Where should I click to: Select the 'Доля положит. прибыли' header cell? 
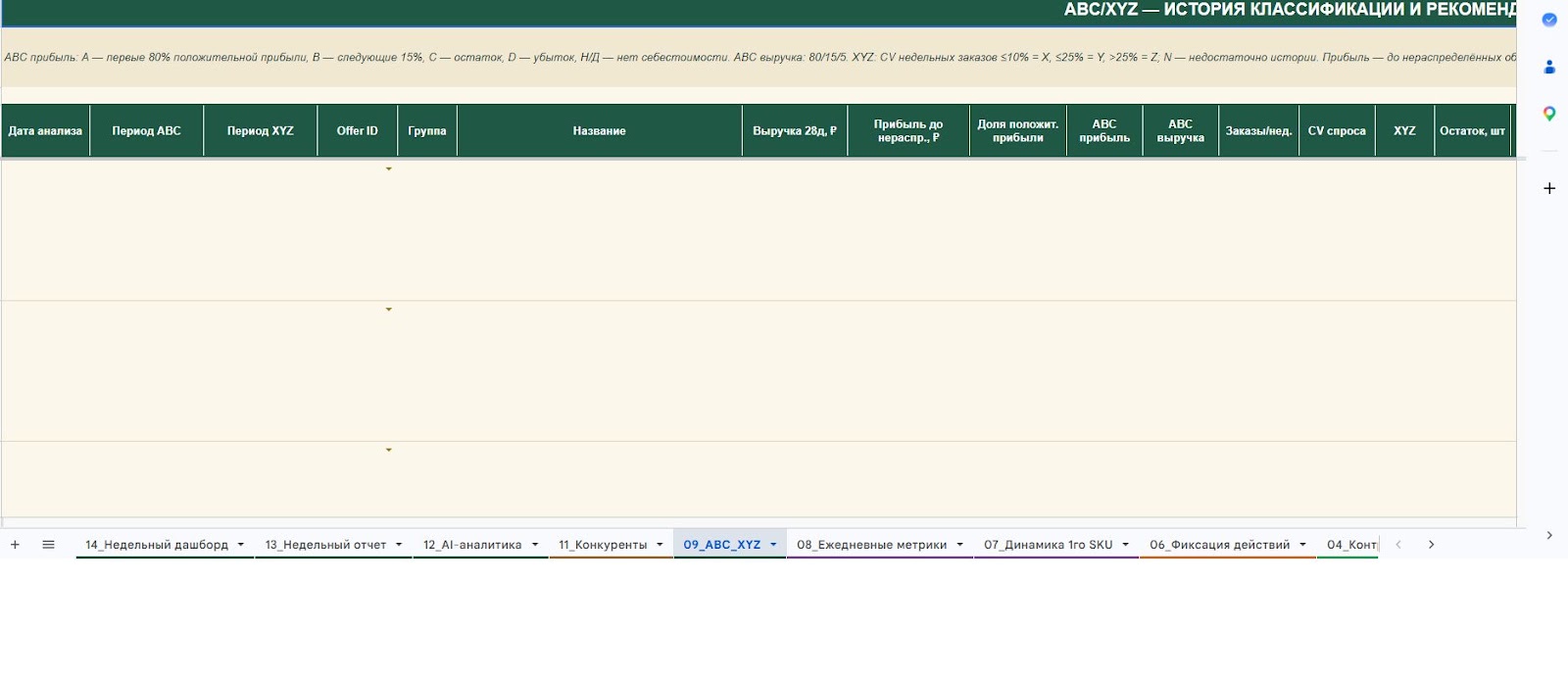[x=1018, y=130]
